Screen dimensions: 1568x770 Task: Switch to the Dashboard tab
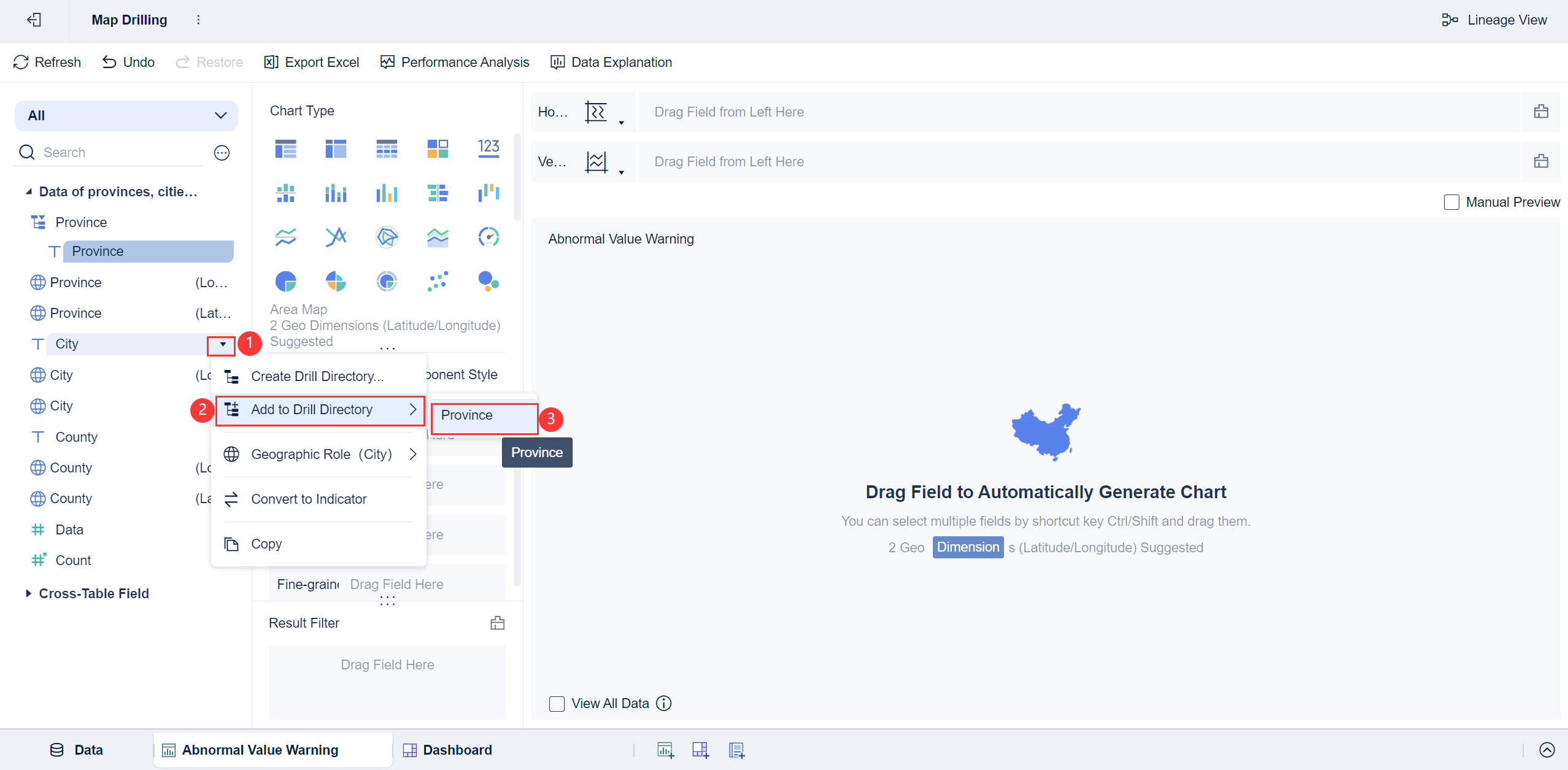(x=447, y=750)
